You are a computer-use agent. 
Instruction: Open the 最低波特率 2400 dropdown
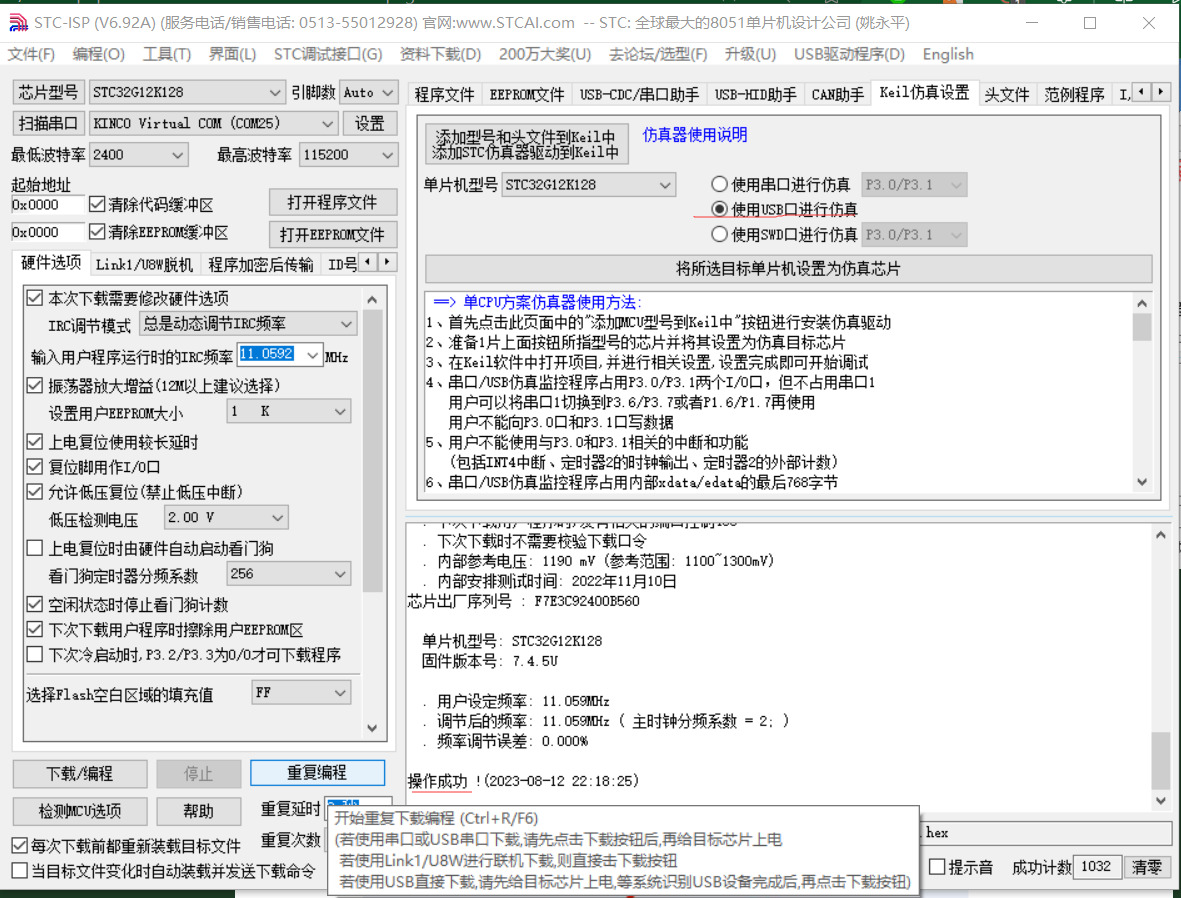click(x=139, y=154)
